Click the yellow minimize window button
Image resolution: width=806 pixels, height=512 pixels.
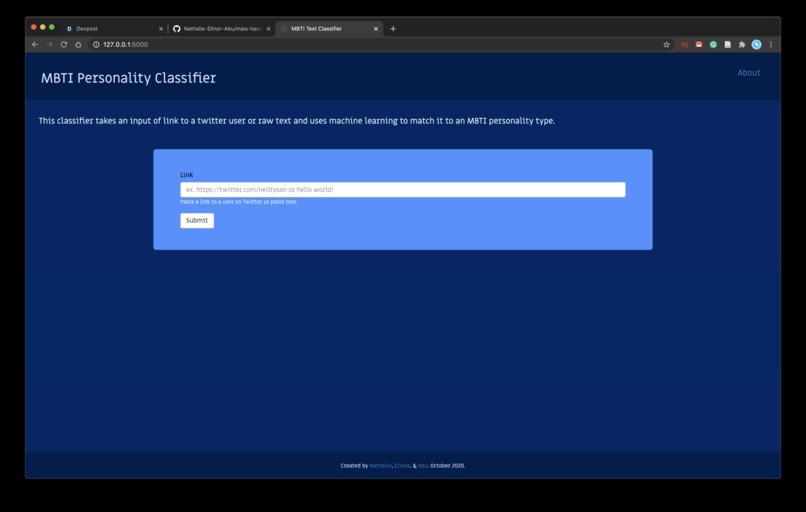click(x=43, y=27)
